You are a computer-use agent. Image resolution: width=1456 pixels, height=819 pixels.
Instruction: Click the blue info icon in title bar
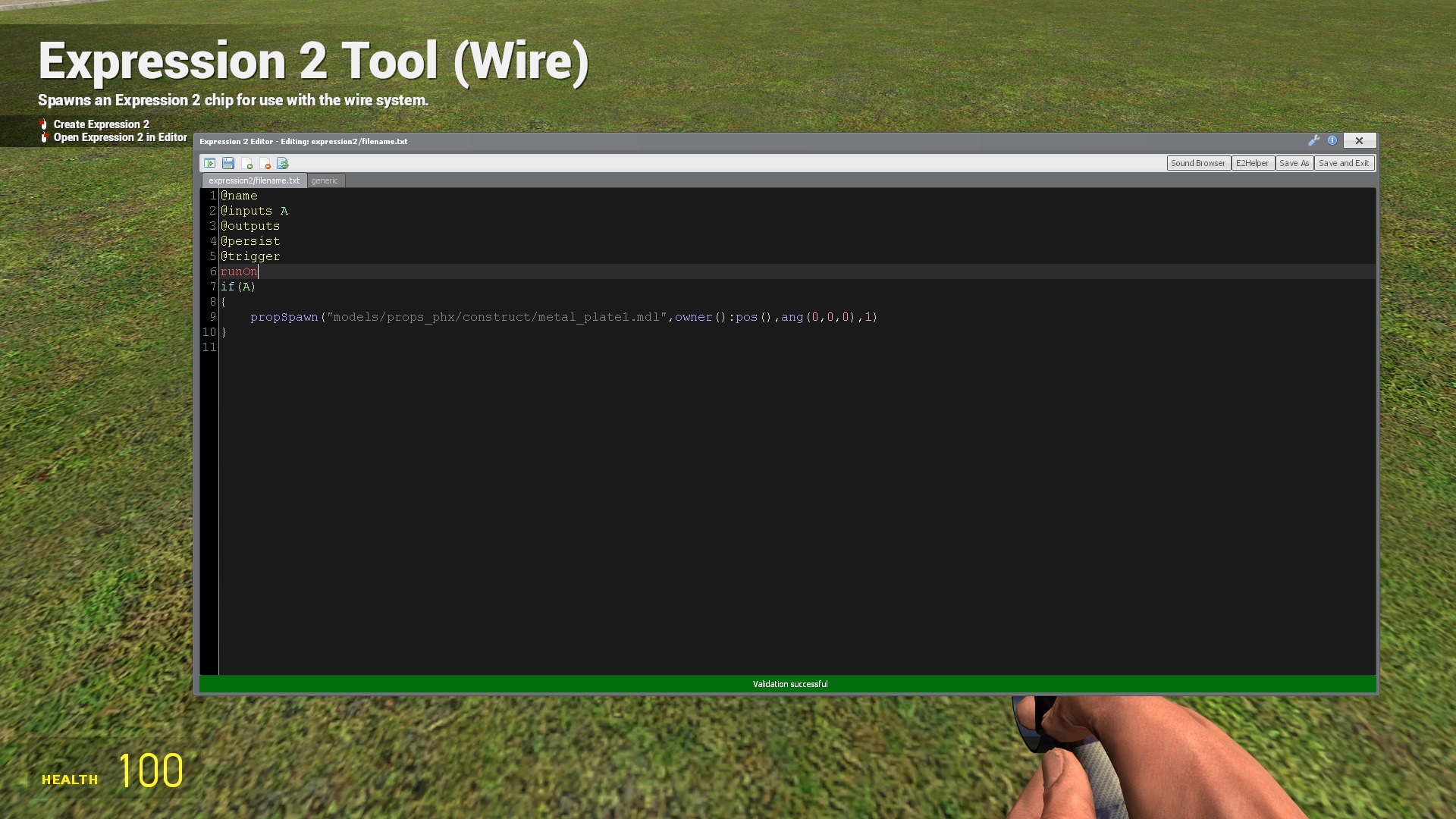click(x=1332, y=140)
